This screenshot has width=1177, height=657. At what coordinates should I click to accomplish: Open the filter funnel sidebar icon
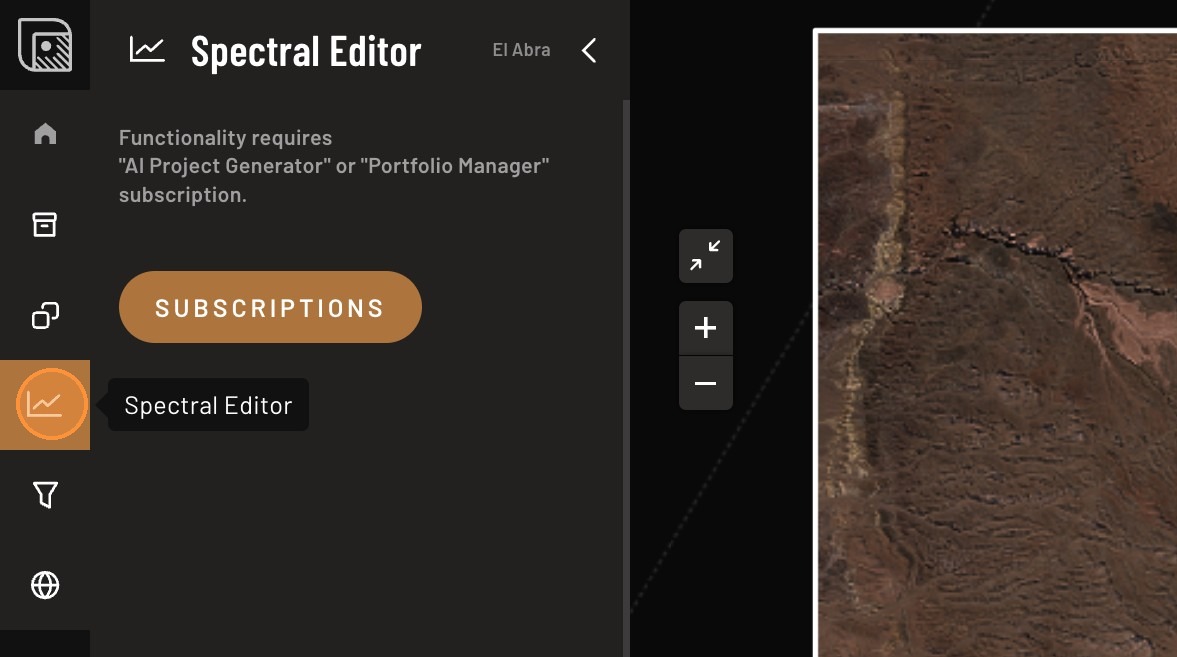point(45,495)
